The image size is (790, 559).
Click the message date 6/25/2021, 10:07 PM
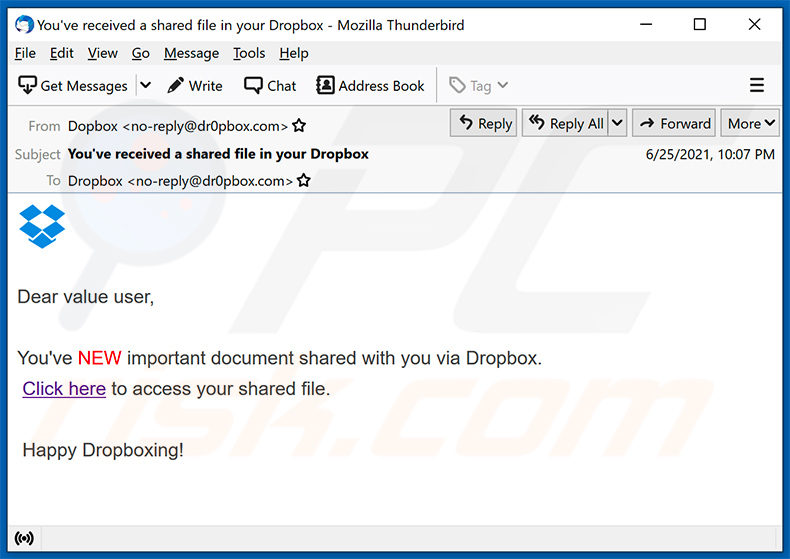coord(710,154)
